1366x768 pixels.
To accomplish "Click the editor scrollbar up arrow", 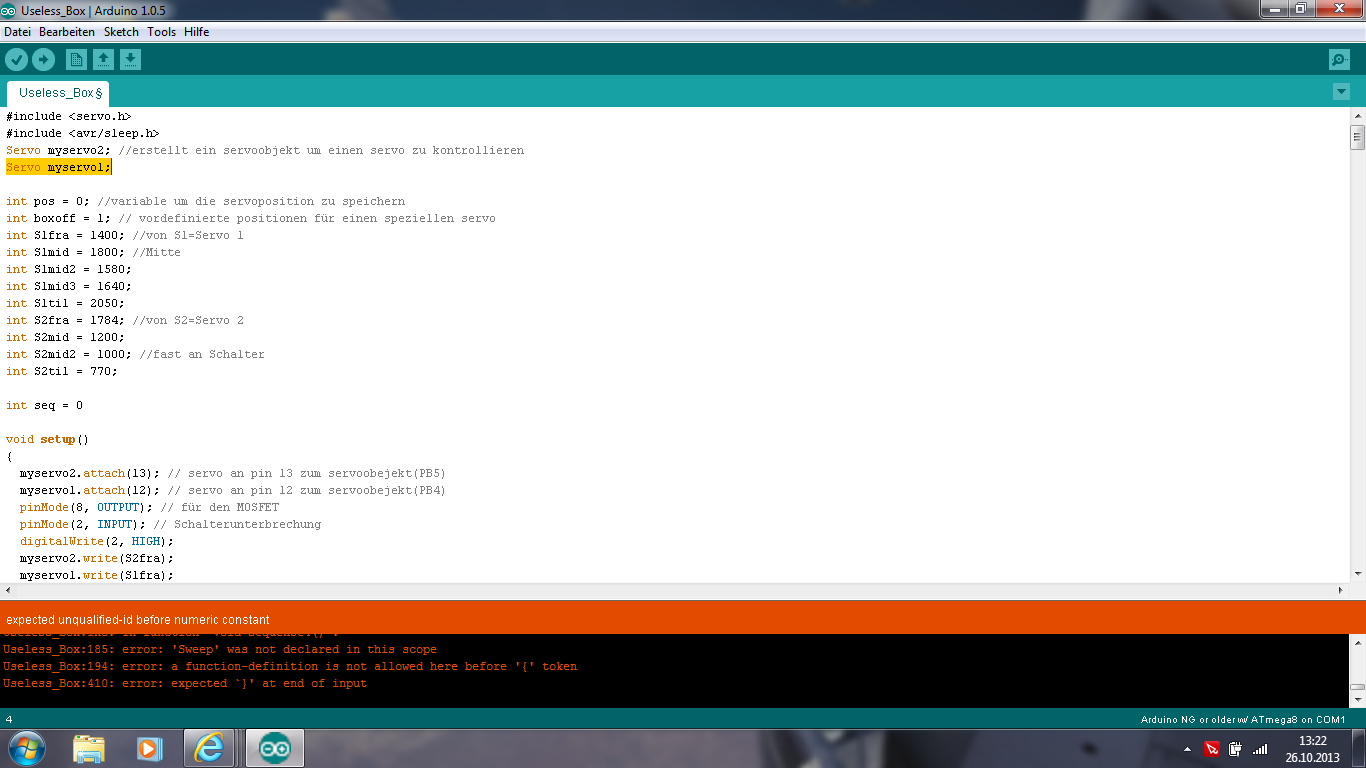I will pos(1357,116).
